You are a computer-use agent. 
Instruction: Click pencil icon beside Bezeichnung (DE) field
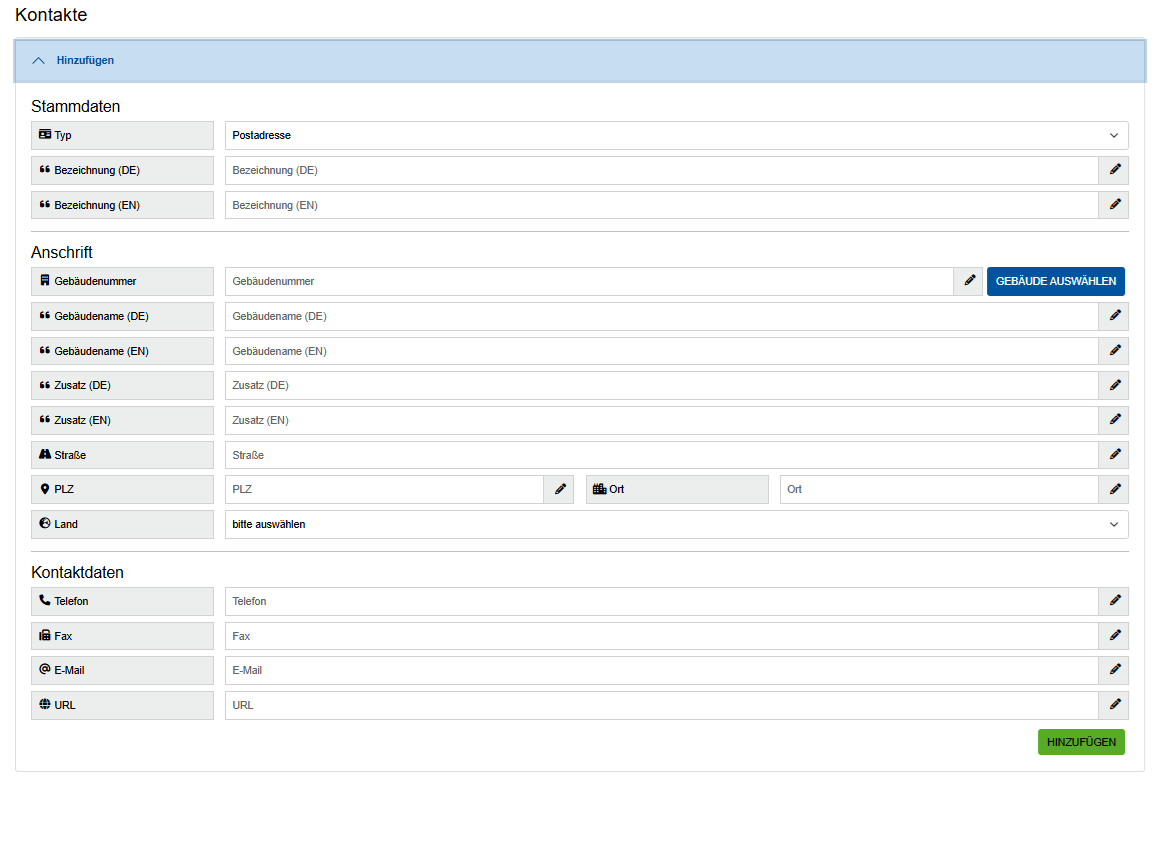[1114, 170]
